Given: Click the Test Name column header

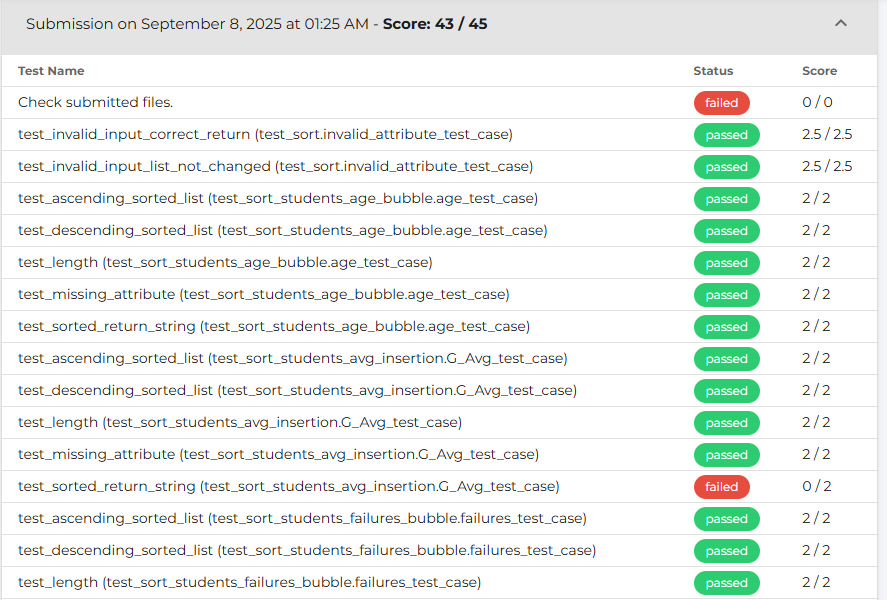Looking at the screenshot, I should pyautogui.click(x=49, y=70).
